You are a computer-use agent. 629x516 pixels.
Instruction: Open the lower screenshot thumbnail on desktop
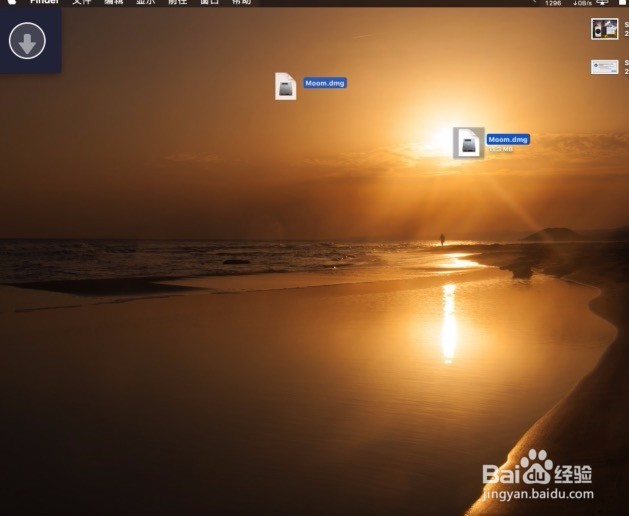click(x=605, y=67)
